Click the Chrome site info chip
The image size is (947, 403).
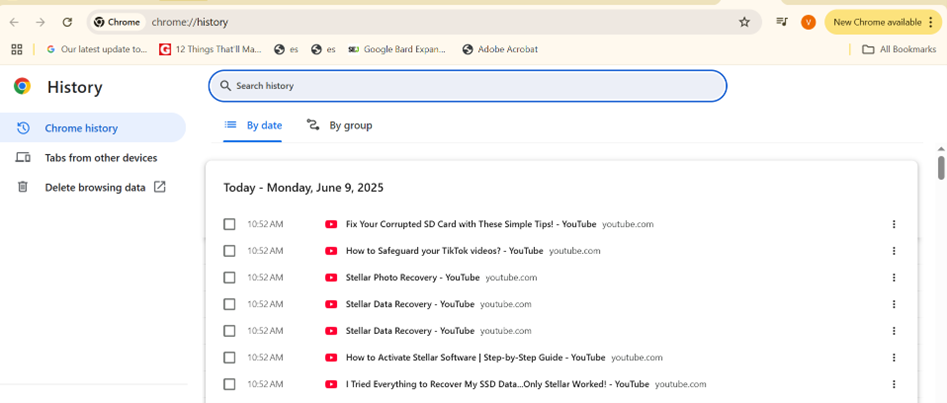coord(118,22)
